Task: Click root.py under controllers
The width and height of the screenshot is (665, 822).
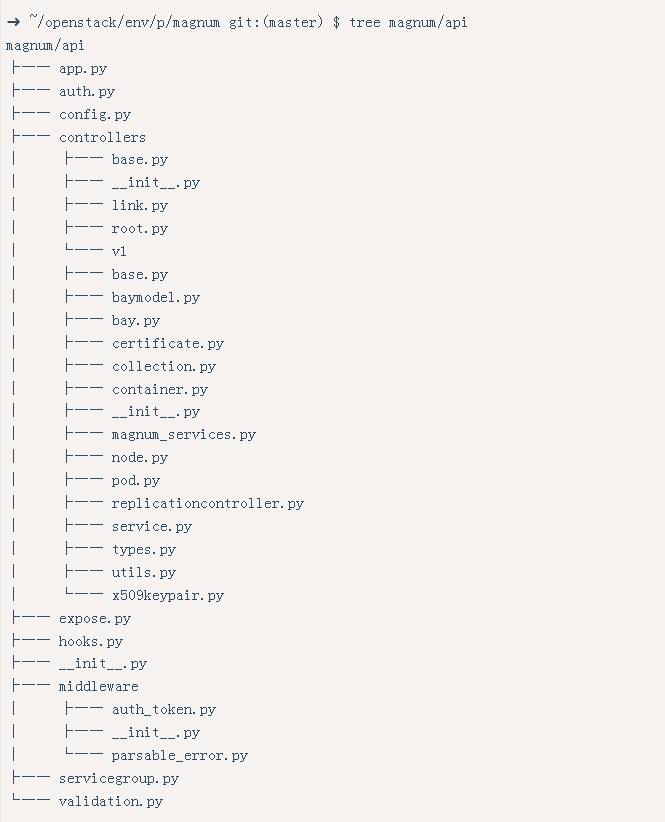Action: click(x=140, y=229)
